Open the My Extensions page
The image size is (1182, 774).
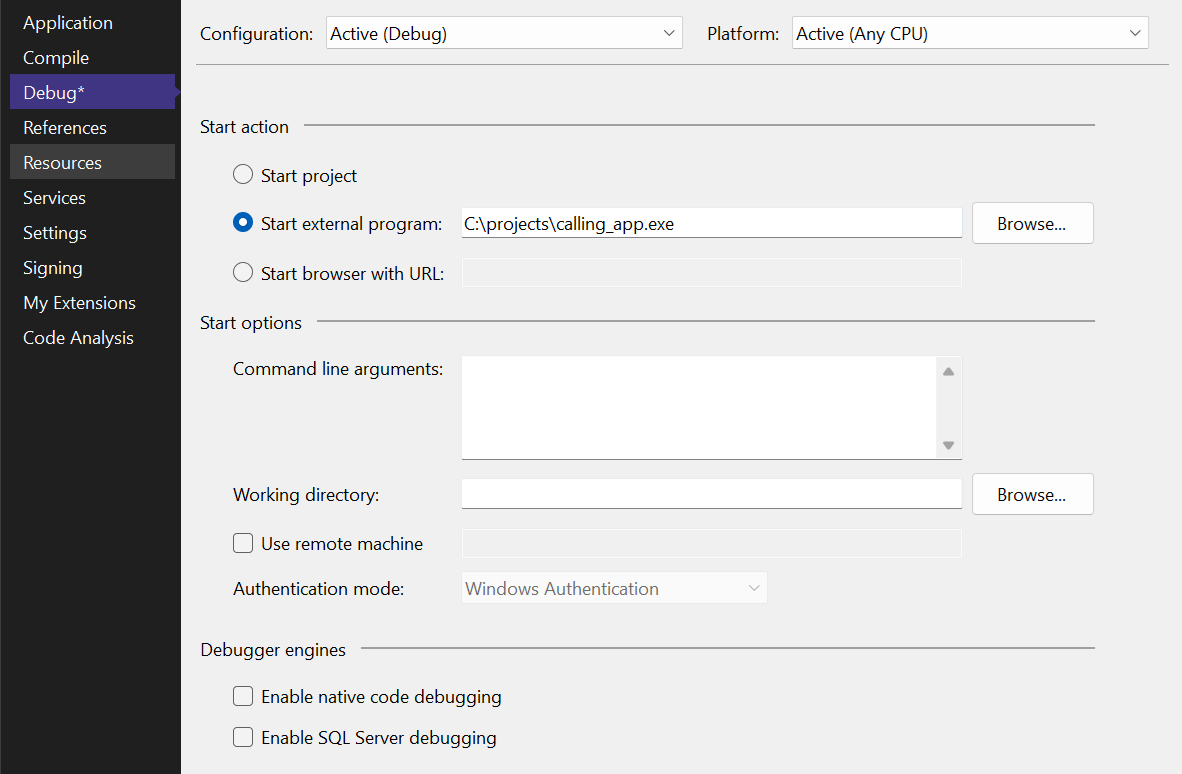[x=79, y=302]
